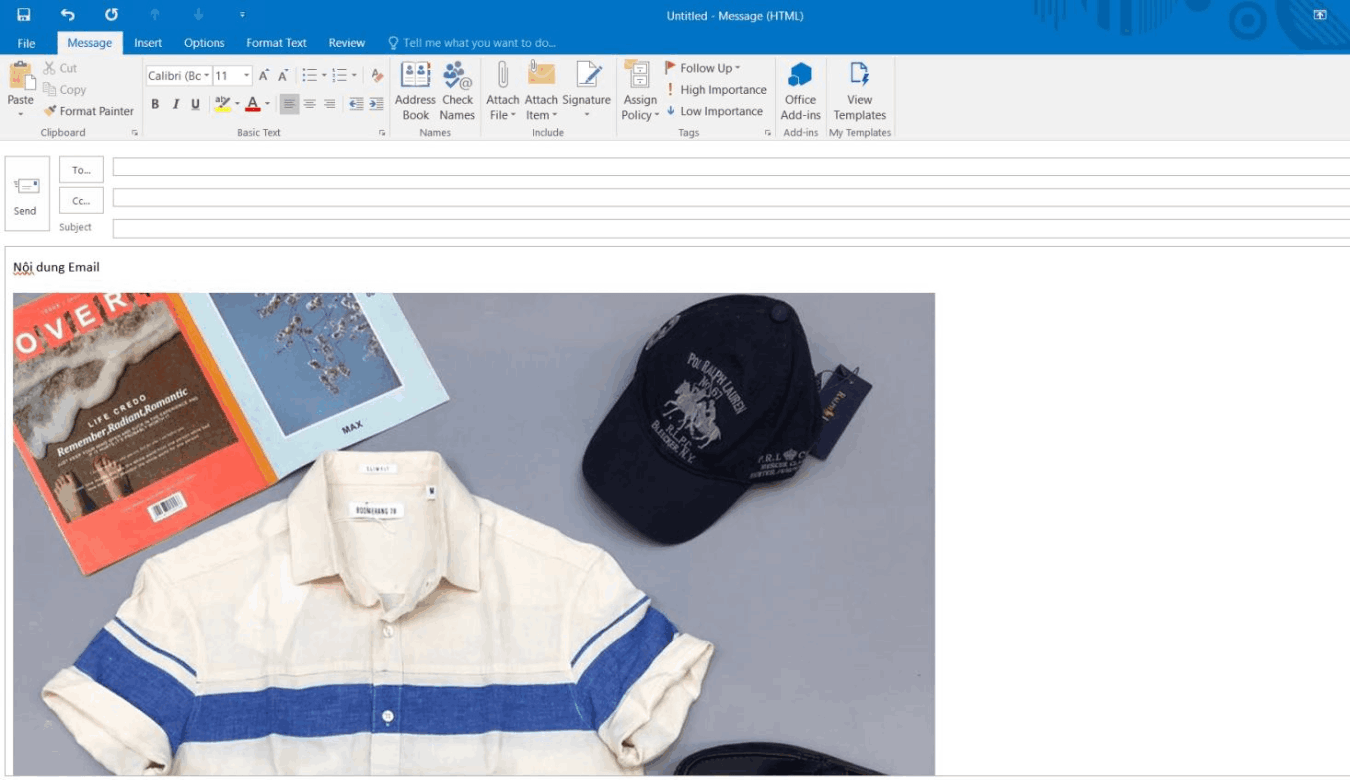The image size is (1350, 780).
Task: Click into the To address field
Action: coord(731,167)
